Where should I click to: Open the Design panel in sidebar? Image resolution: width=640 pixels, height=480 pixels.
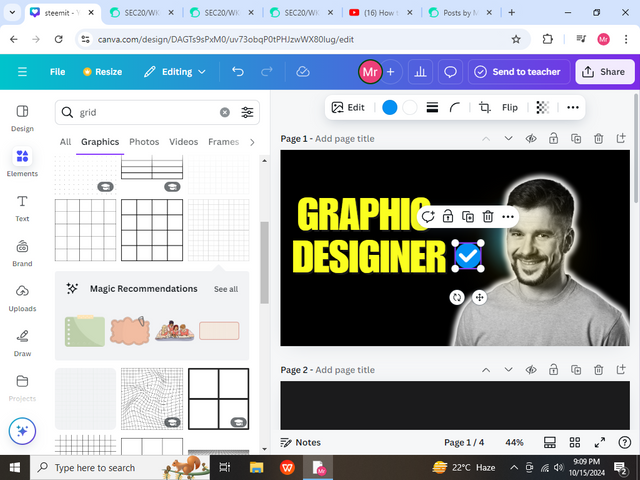22,118
